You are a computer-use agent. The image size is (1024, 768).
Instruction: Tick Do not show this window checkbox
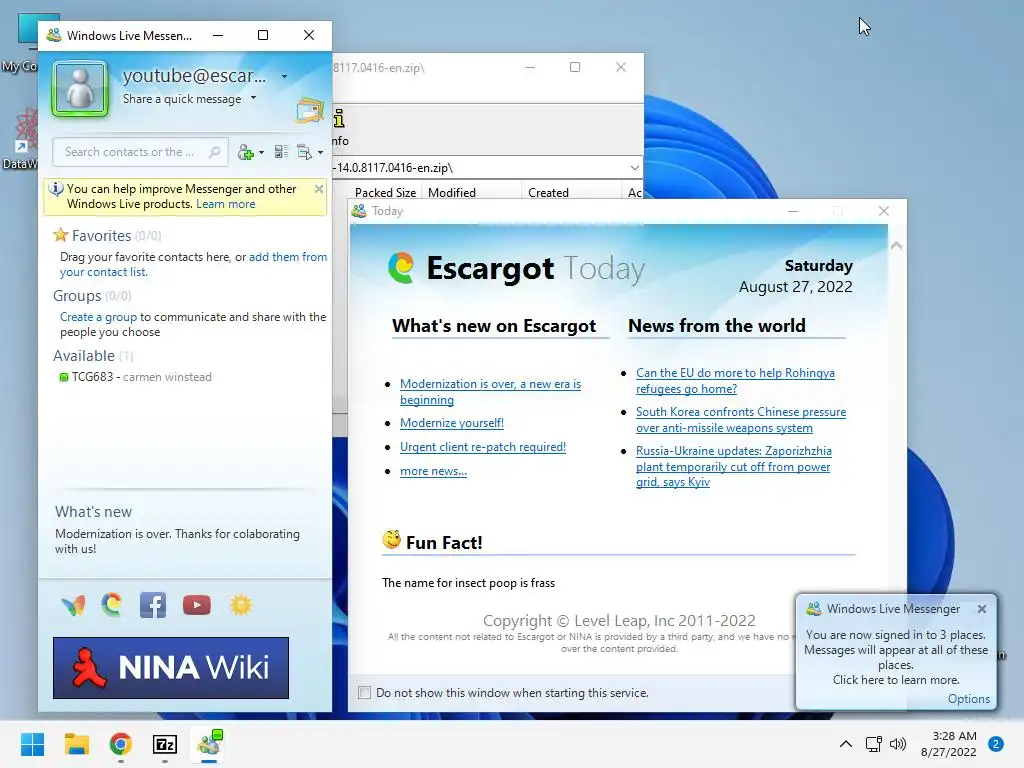364,693
